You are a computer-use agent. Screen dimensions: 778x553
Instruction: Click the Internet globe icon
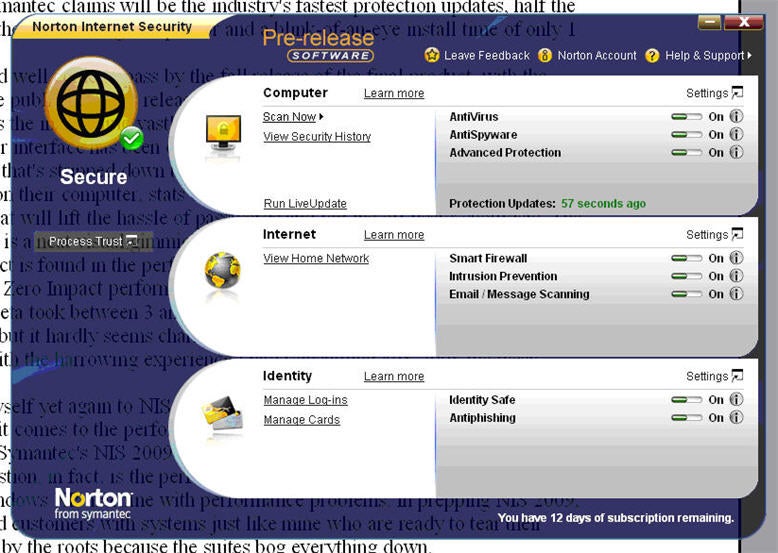pos(222,270)
